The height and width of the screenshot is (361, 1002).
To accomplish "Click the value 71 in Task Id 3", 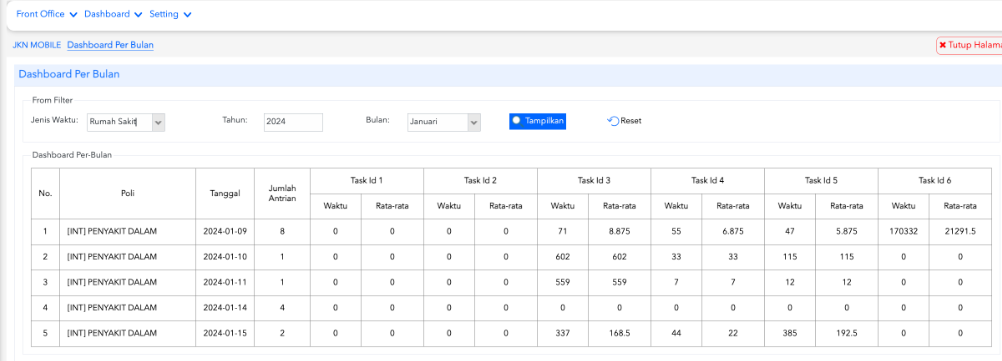I will 562,231.
